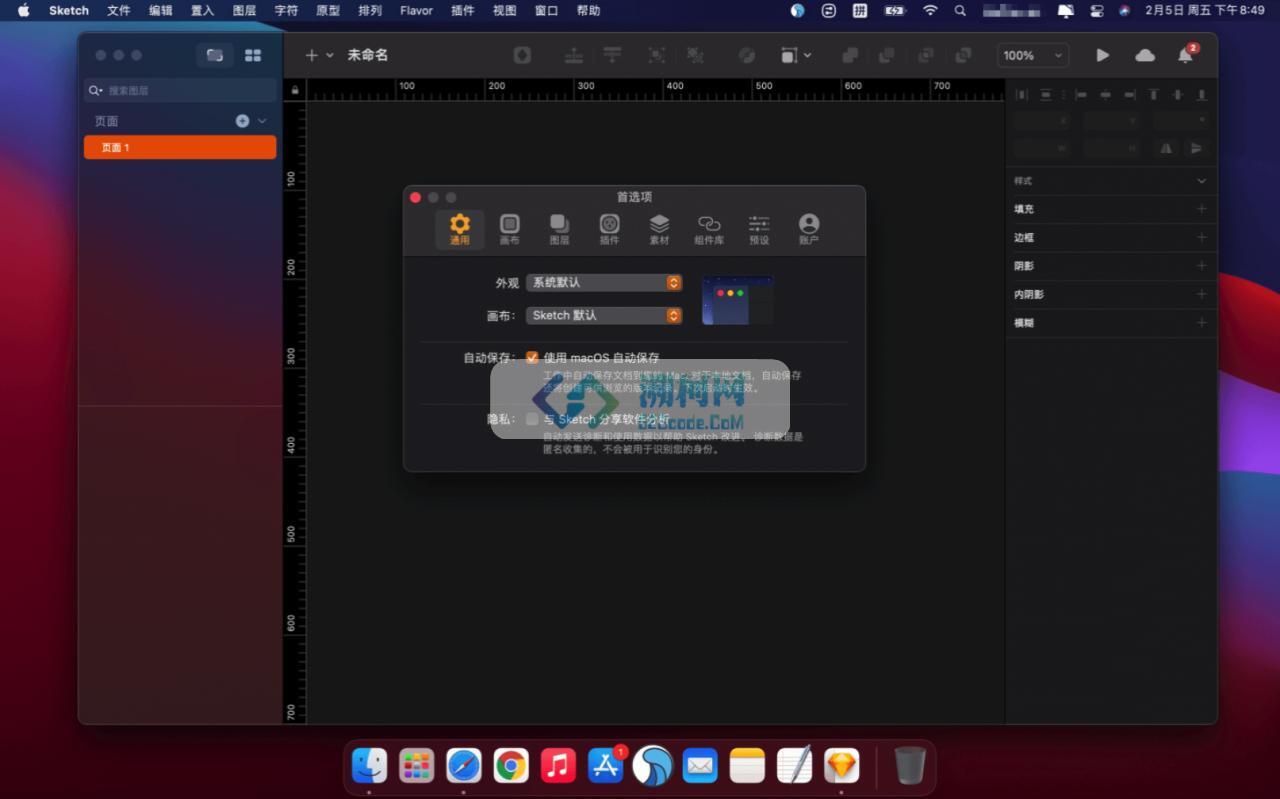Switch to 插件 preferences tab
Image resolution: width=1280 pixels, height=799 pixels.
pyautogui.click(x=610, y=229)
